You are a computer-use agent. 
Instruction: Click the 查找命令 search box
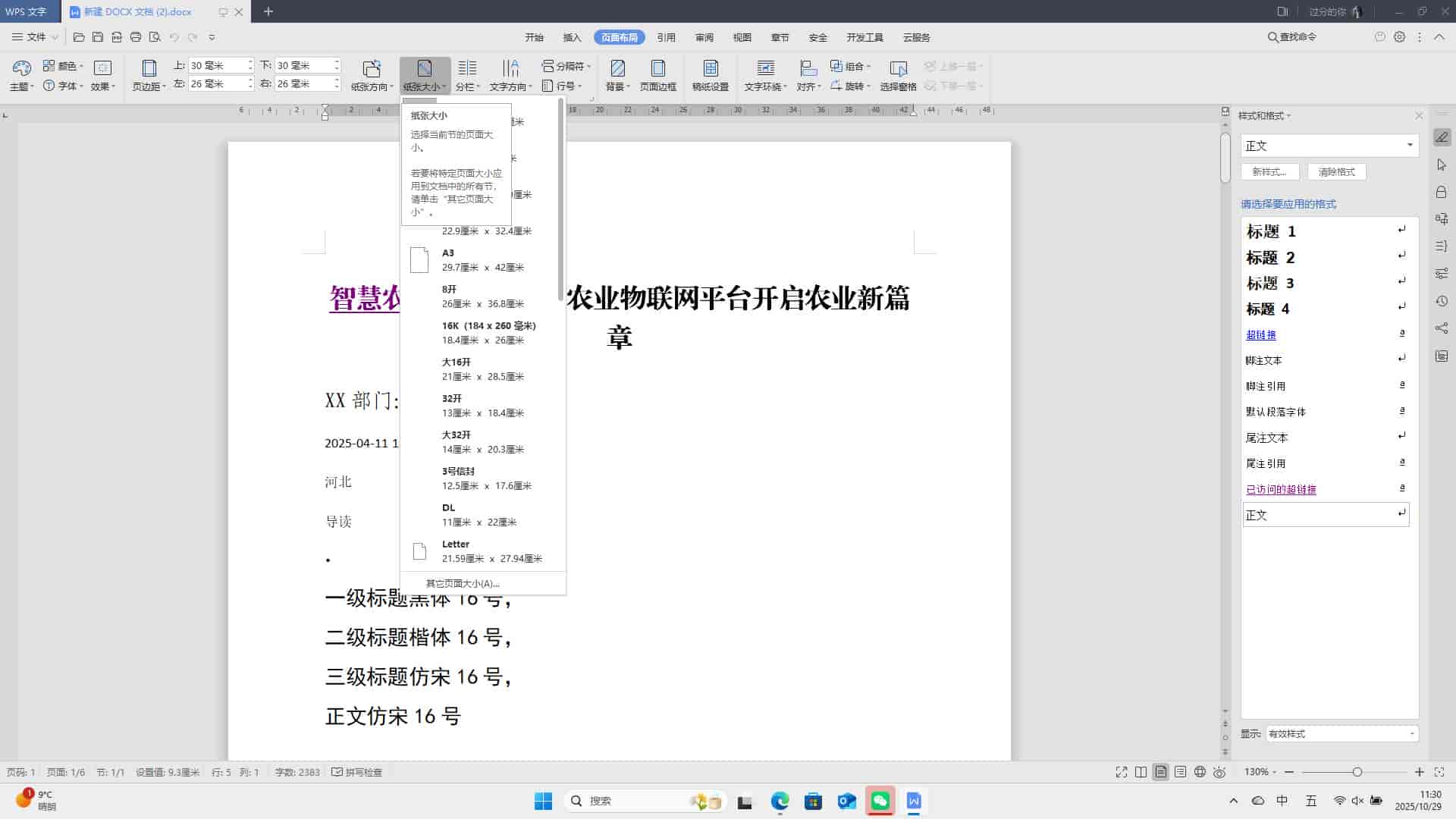click(x=1292, y=37)
